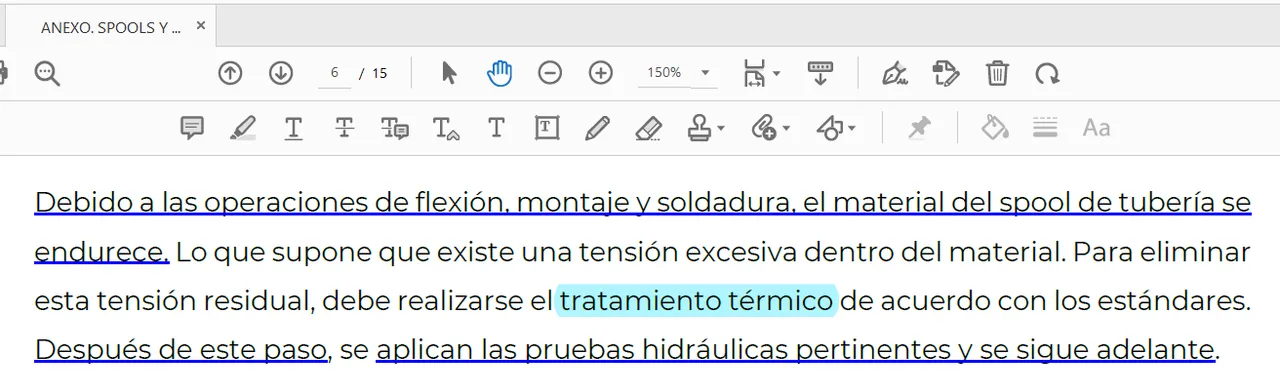Expand the Attach file dropdown
This screenshot has width=1280, height=389.
point(786,129)
